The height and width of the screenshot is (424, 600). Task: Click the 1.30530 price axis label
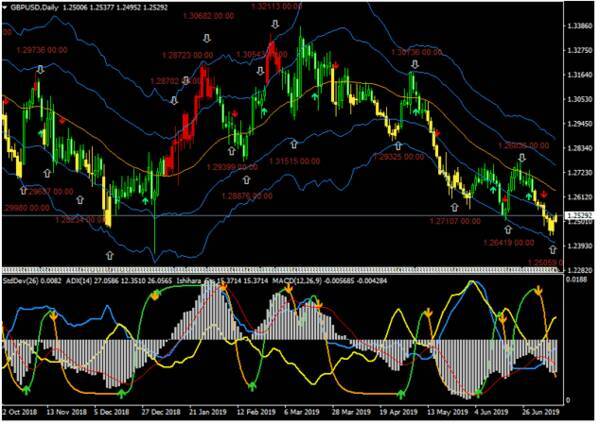pyautogui.click(x=580, y=99)
